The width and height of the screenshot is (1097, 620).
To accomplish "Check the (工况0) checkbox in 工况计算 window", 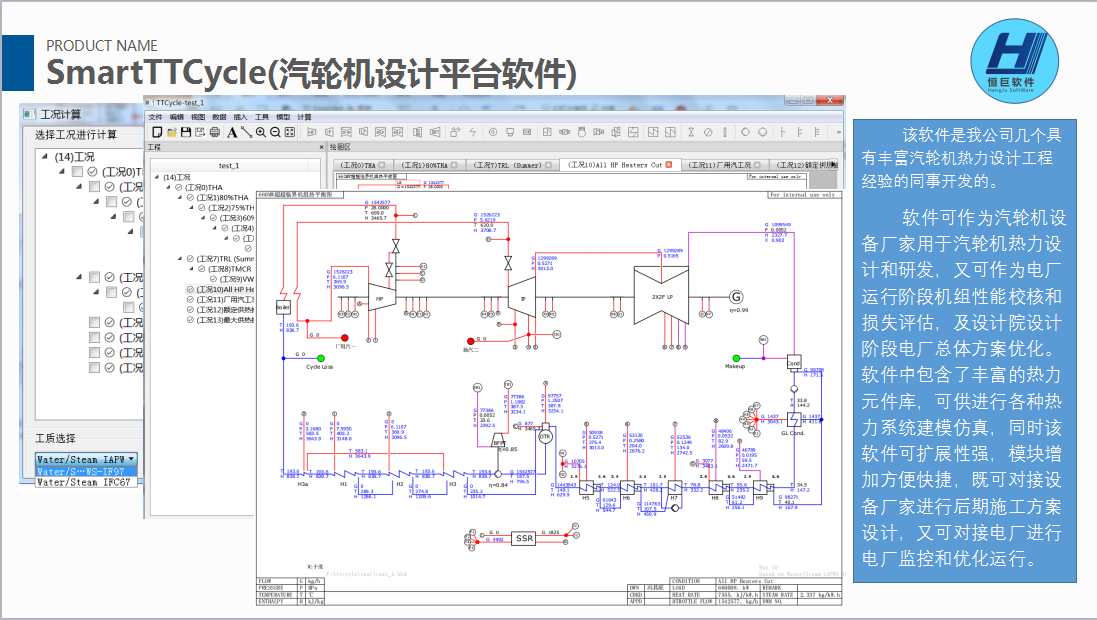I will [78, 171].
